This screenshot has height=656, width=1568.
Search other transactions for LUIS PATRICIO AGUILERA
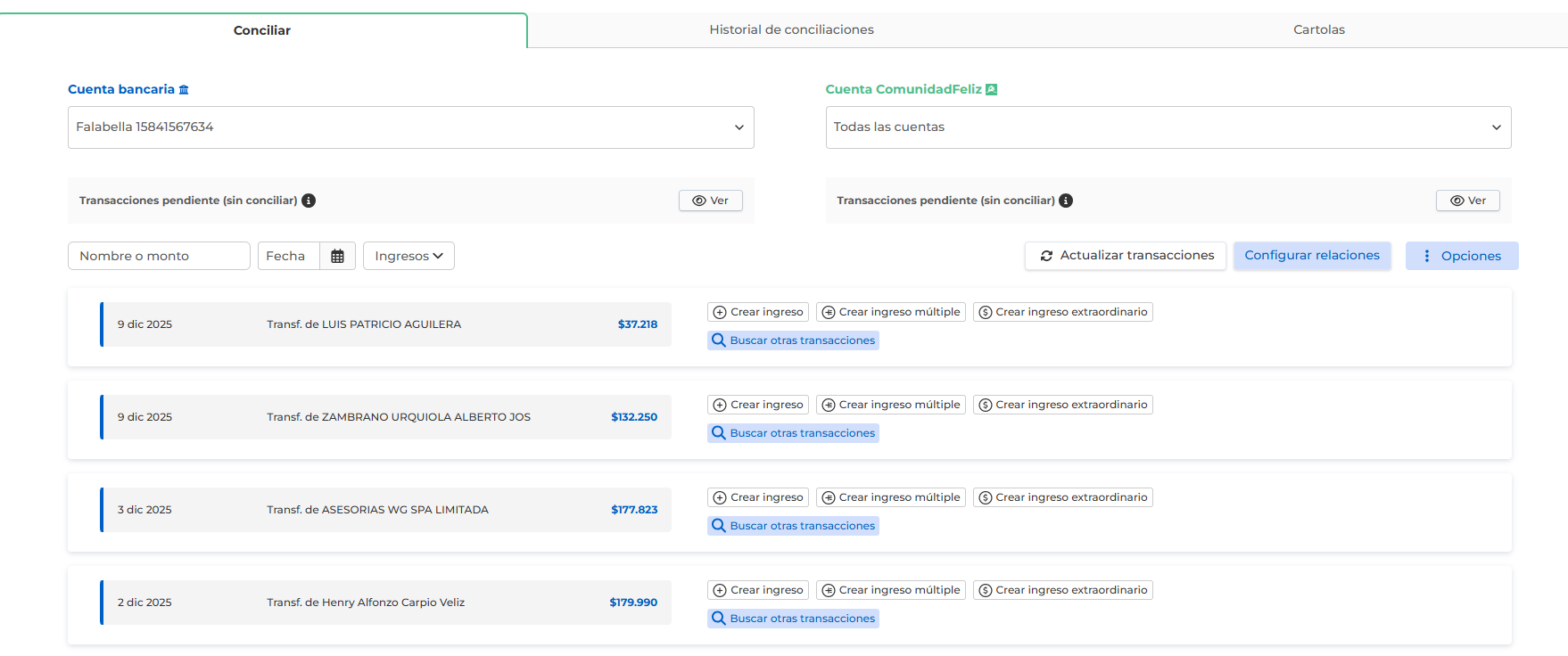793,340
